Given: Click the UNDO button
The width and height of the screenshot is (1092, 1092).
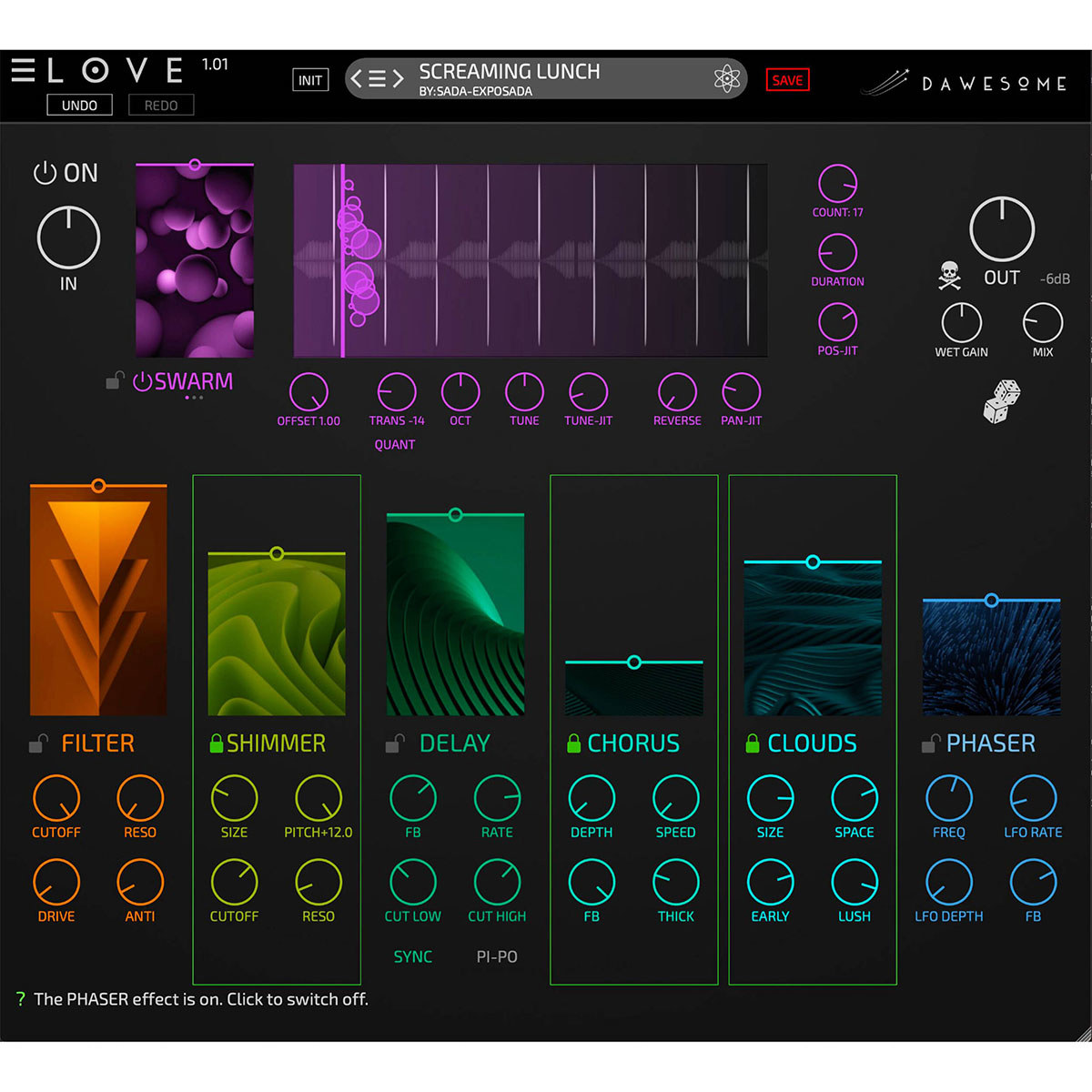Looking at the screenshot, I should [x=79, y=106].
